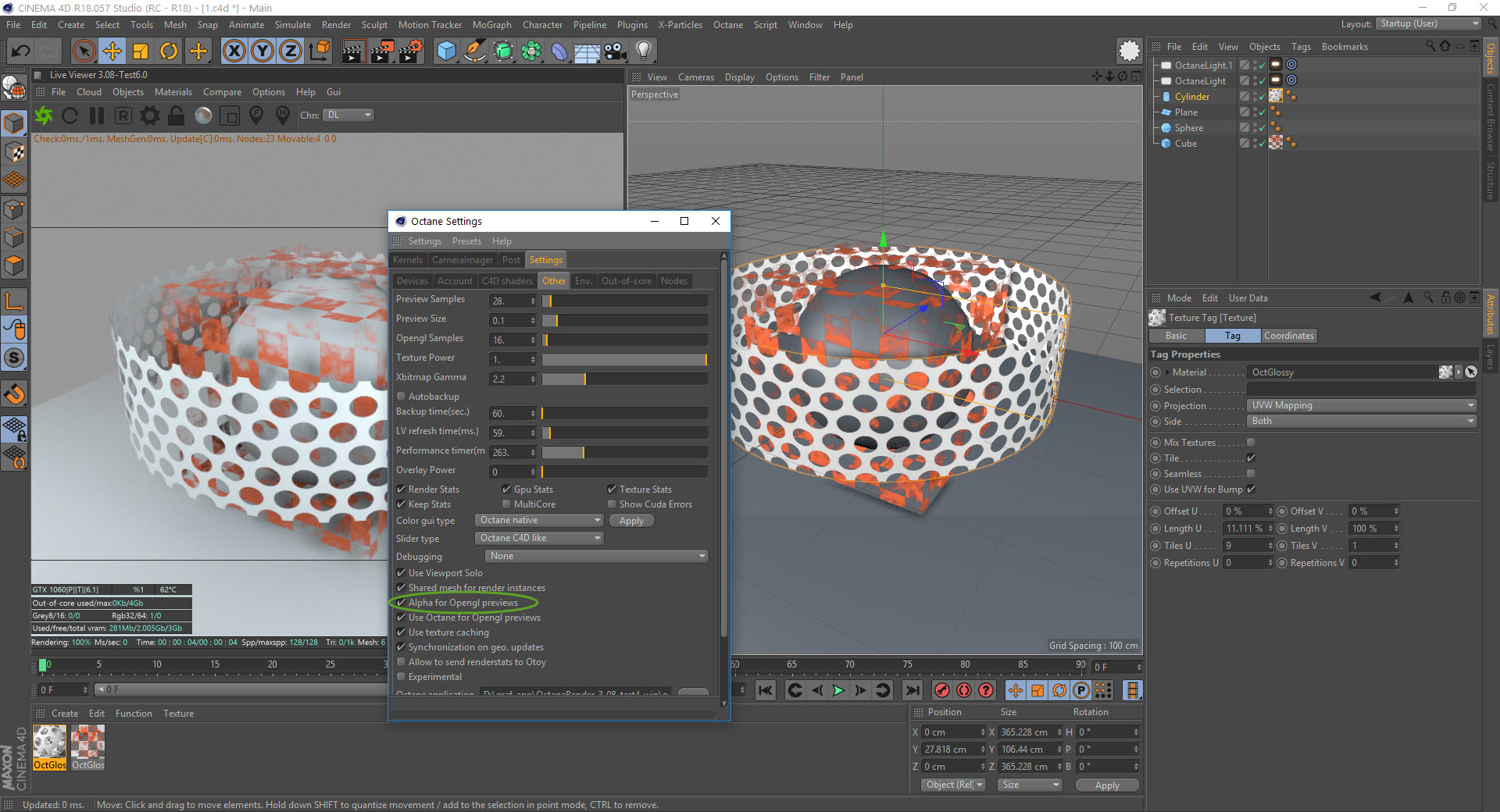Go to end of animation
The height and width of the screenshot is (812, 1500).
[x=912, y=690]
